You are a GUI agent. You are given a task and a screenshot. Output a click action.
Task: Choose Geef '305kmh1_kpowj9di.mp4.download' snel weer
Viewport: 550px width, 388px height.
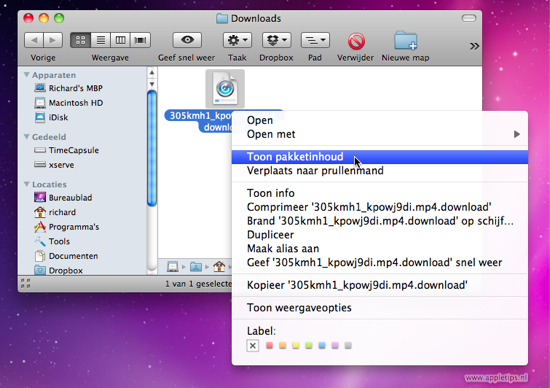pos(380,262)
